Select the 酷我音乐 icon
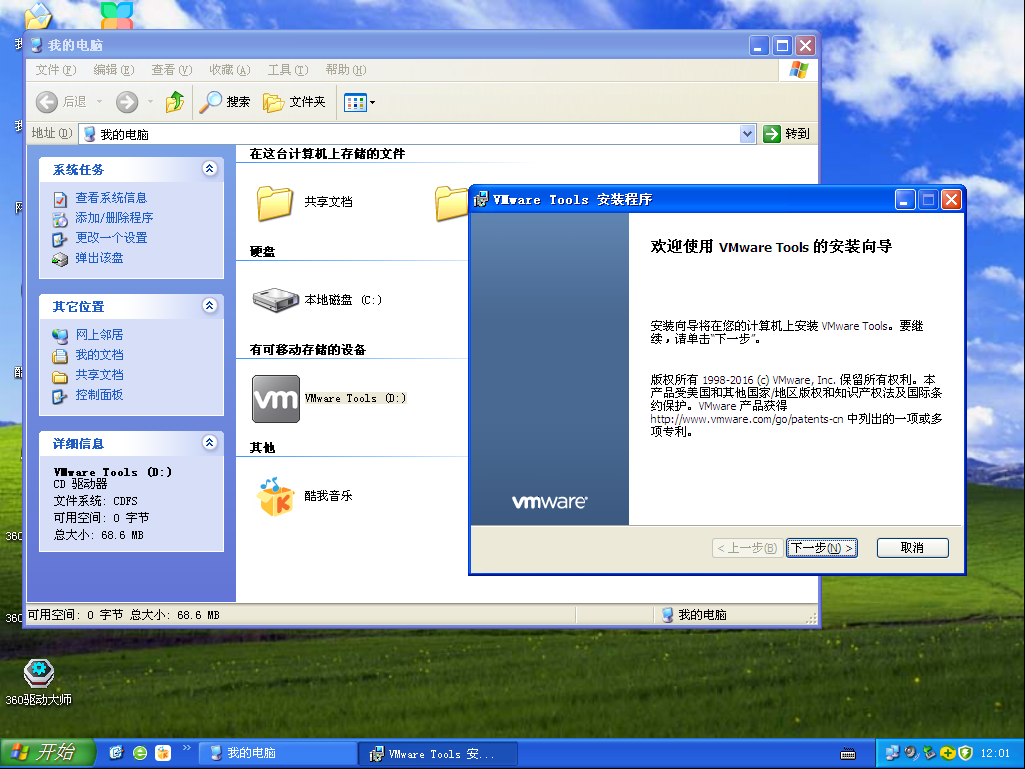The image size is (1025, 769). (x=275, y=496)
